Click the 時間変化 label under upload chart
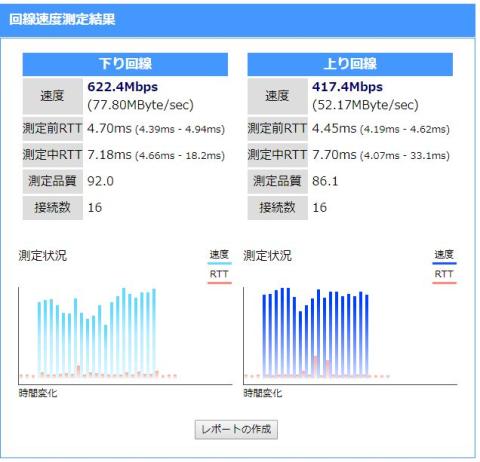 pyautogui.click(x=263, y=393)
